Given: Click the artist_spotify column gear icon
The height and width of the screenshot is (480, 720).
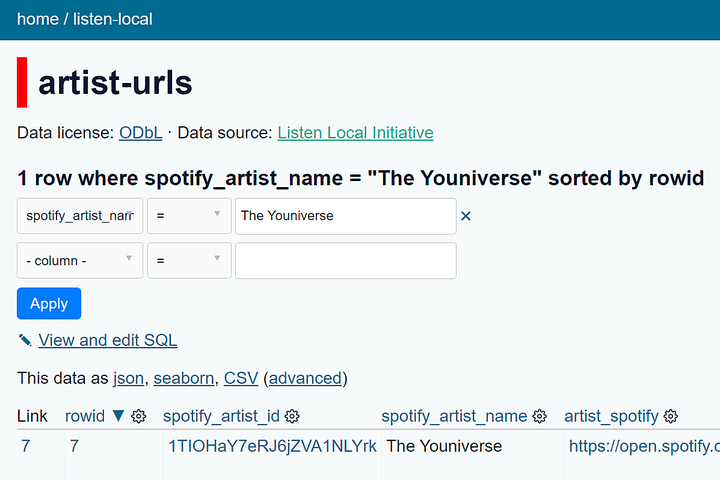Looking at the screenshot, I should 671,416.
